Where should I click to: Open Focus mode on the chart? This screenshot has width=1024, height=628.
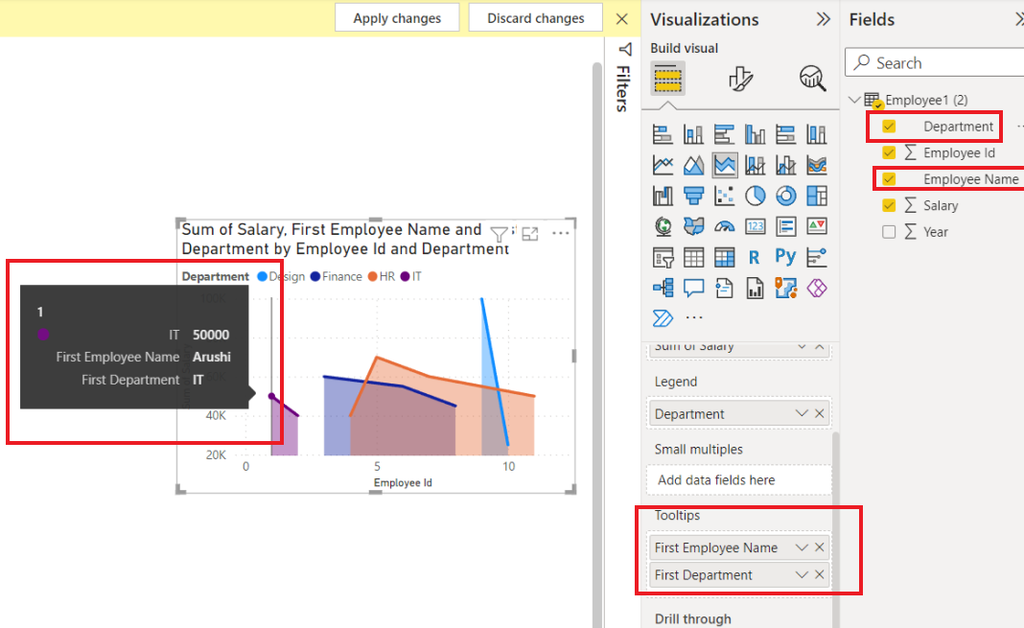pyautogui.click(x=530, y=234)
